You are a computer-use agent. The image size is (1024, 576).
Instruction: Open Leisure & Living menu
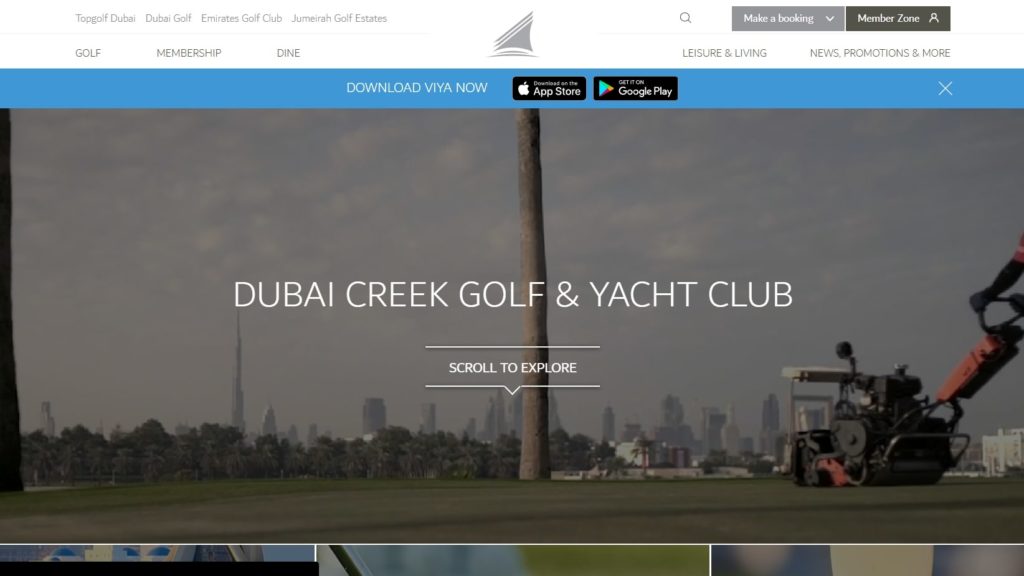(x=724, y=53)
